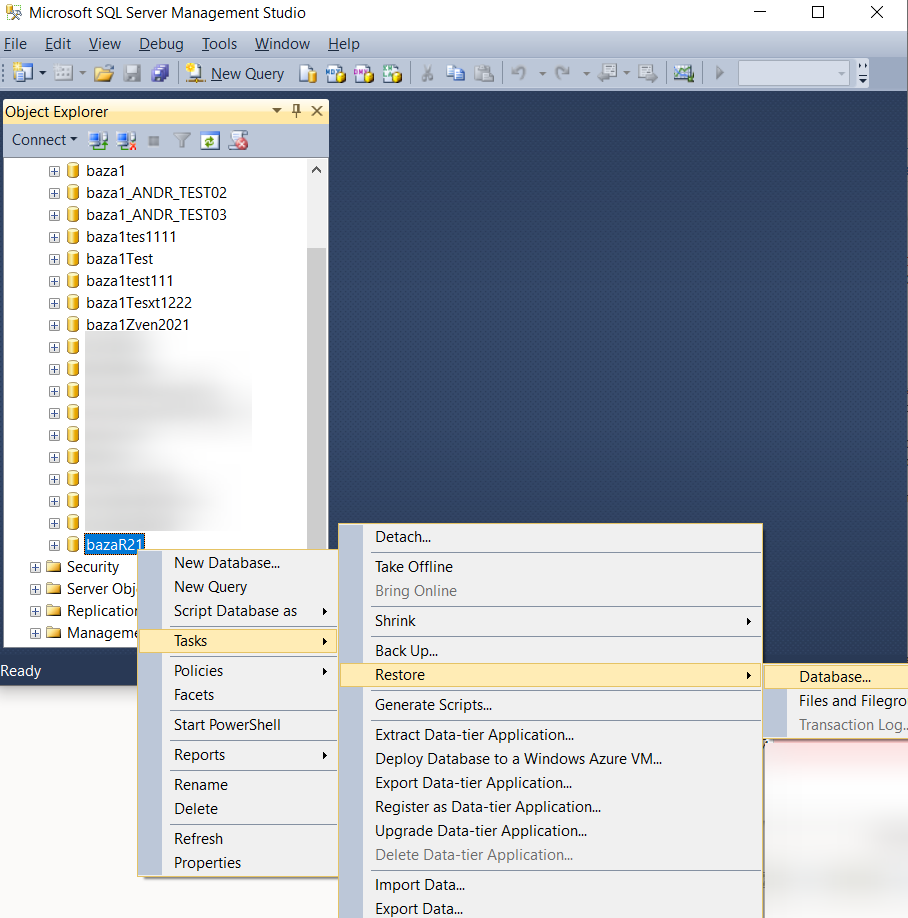Open the Window menu
Screen dimensions: 908x918
click(x=282, y=44)
